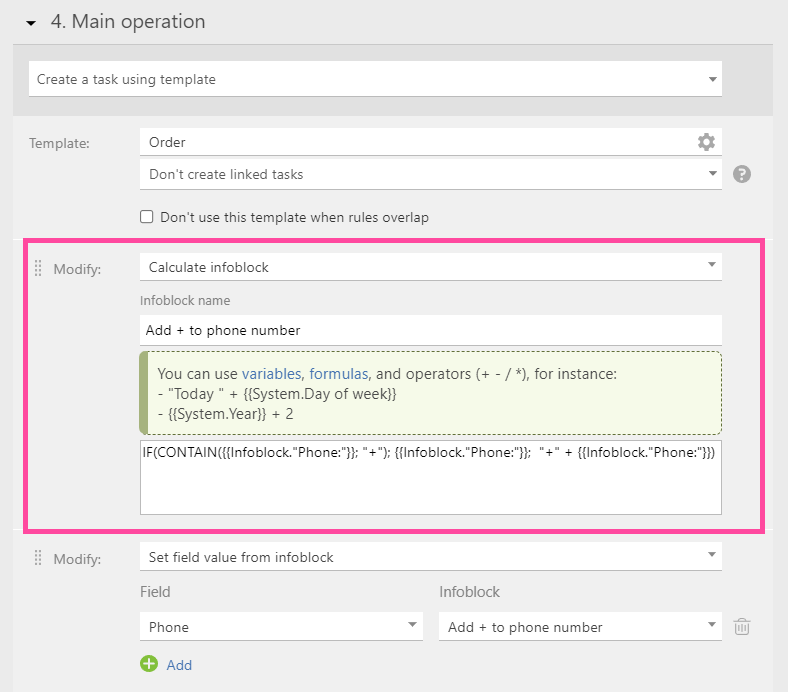Open the Create a task using template dropdown
Viewport: 788px width, 692px height.
click(x=375, y=79)
